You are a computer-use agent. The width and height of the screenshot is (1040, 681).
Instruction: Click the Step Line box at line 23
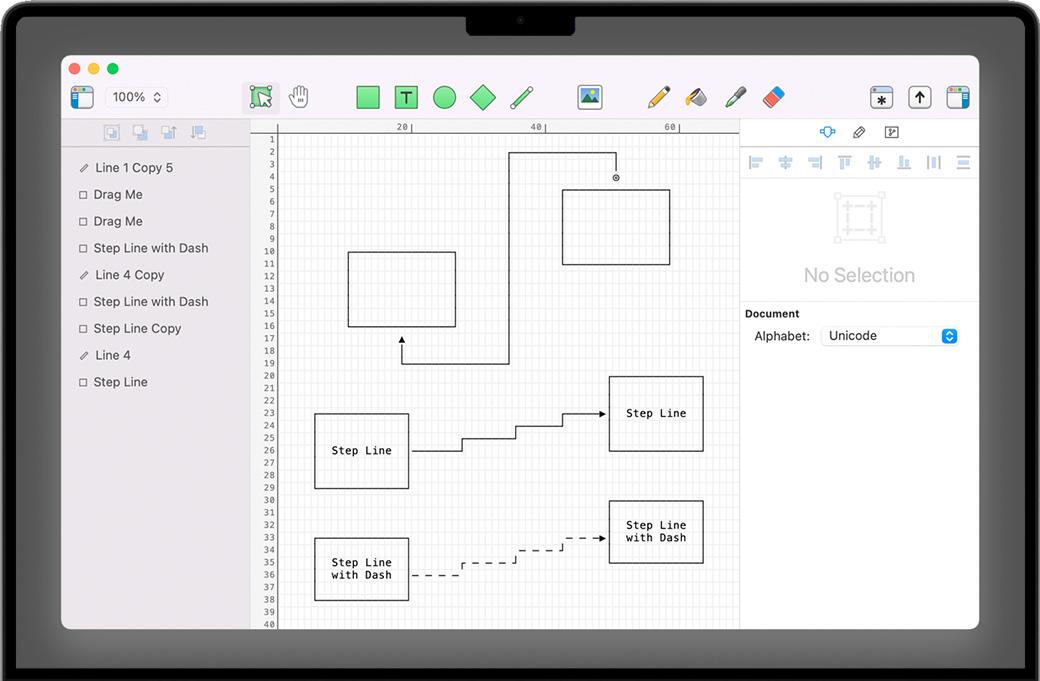point(656,414)
